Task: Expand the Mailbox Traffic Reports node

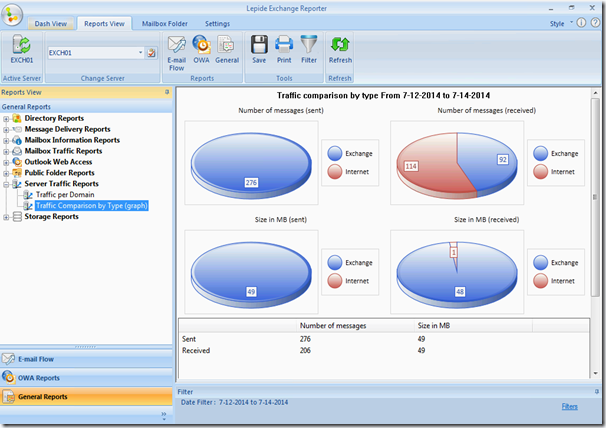Action: [x=6, y=152]
